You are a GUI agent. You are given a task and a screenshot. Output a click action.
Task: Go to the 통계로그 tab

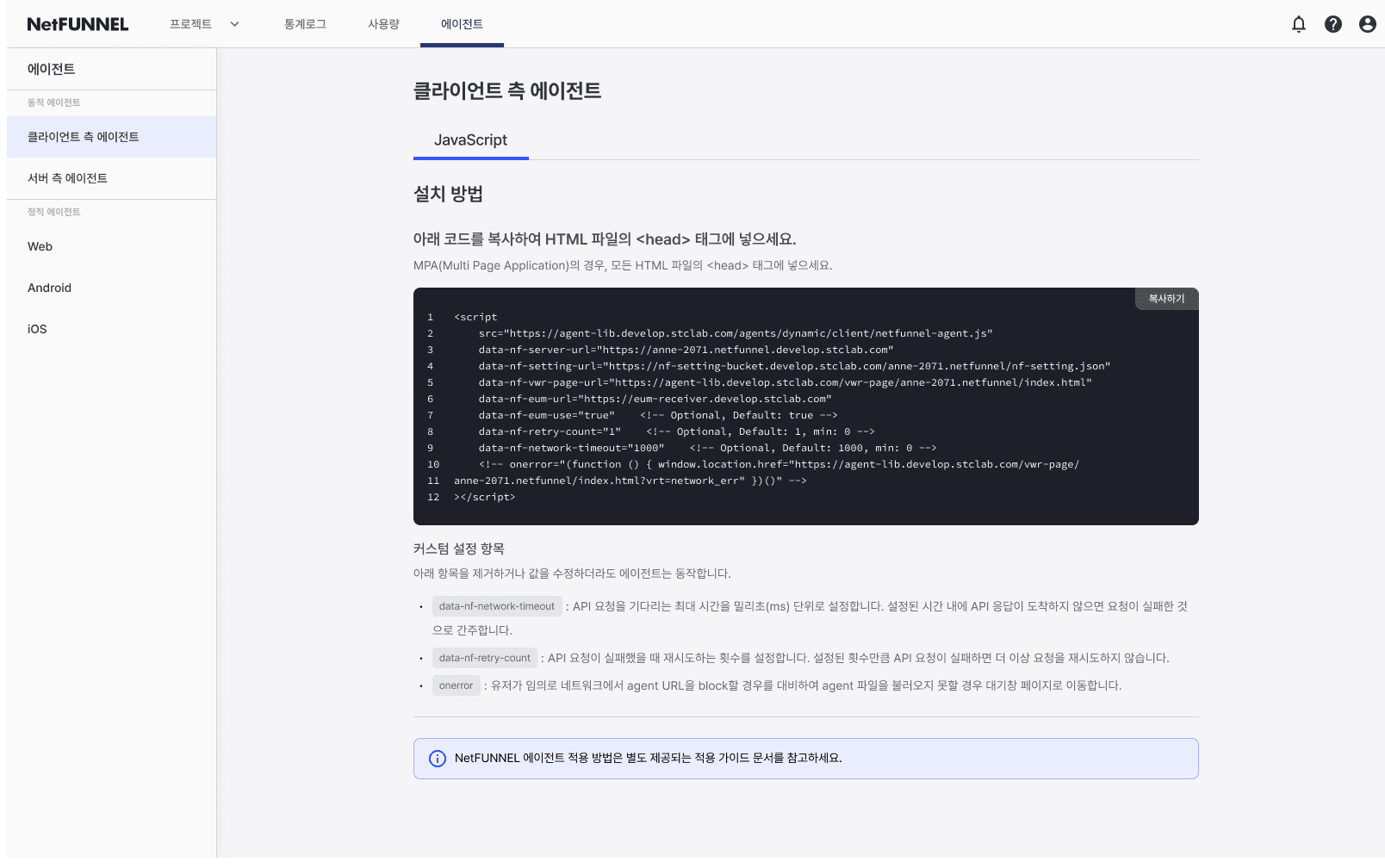pos(305,24)
